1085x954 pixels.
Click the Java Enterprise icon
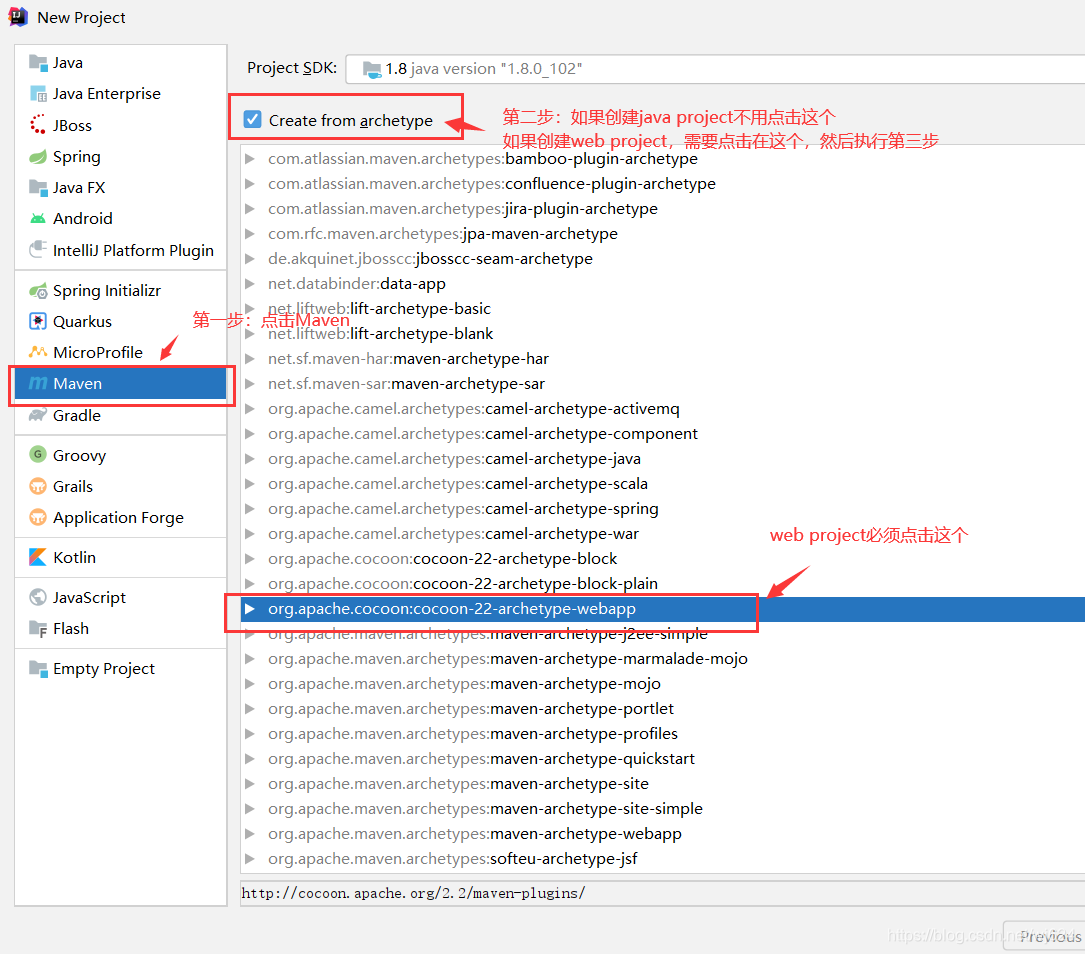click(x=38, y=93)
